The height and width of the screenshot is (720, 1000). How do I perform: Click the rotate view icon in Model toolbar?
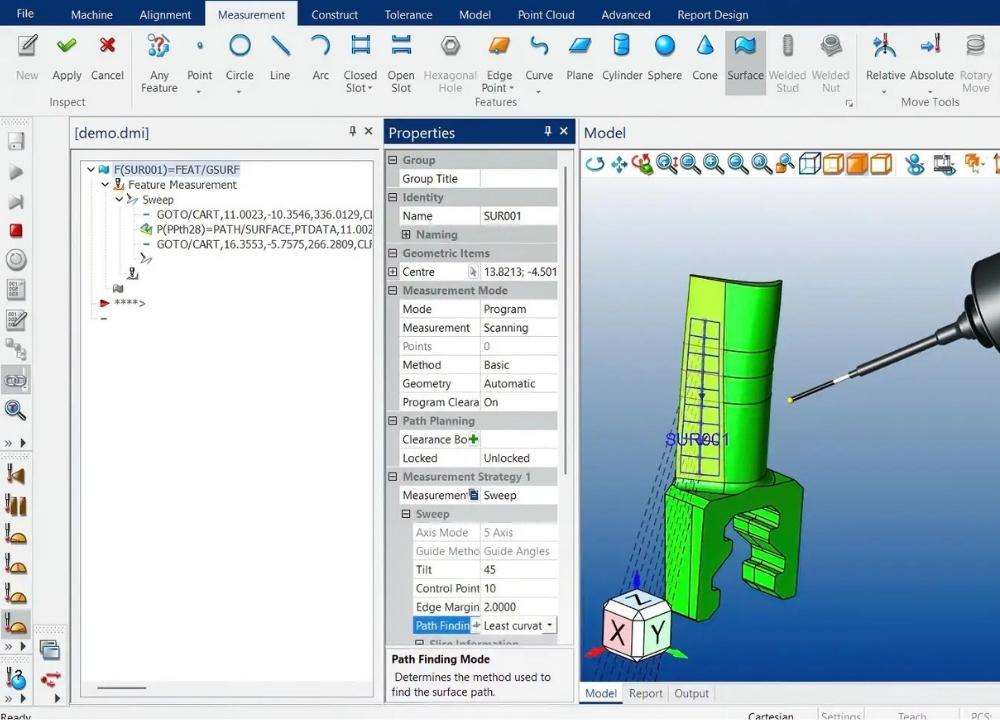tap(595, 165)
